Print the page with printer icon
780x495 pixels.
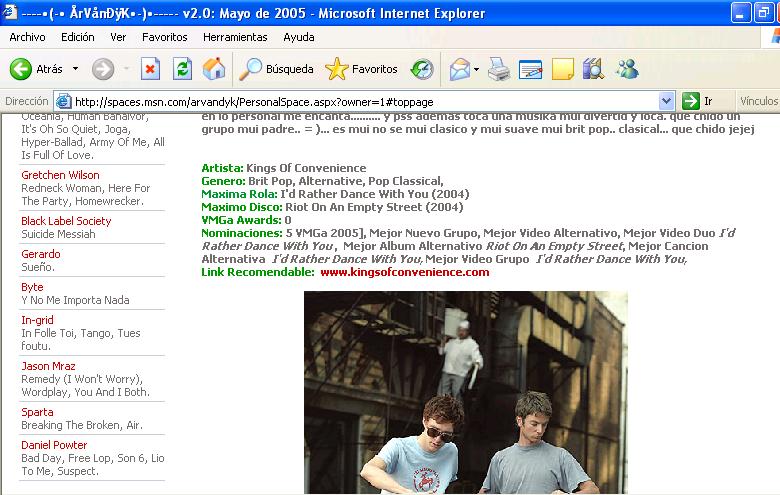[498, 69]
